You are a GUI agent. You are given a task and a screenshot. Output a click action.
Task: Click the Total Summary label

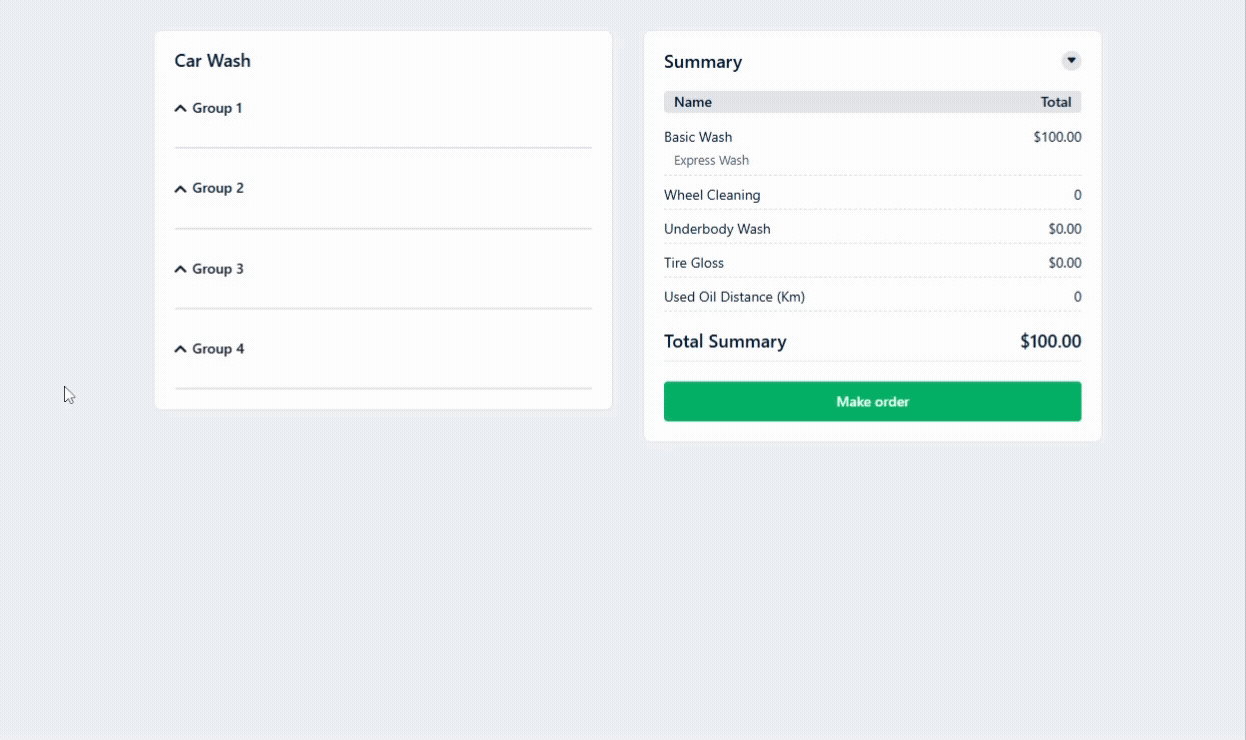point(725,341)
